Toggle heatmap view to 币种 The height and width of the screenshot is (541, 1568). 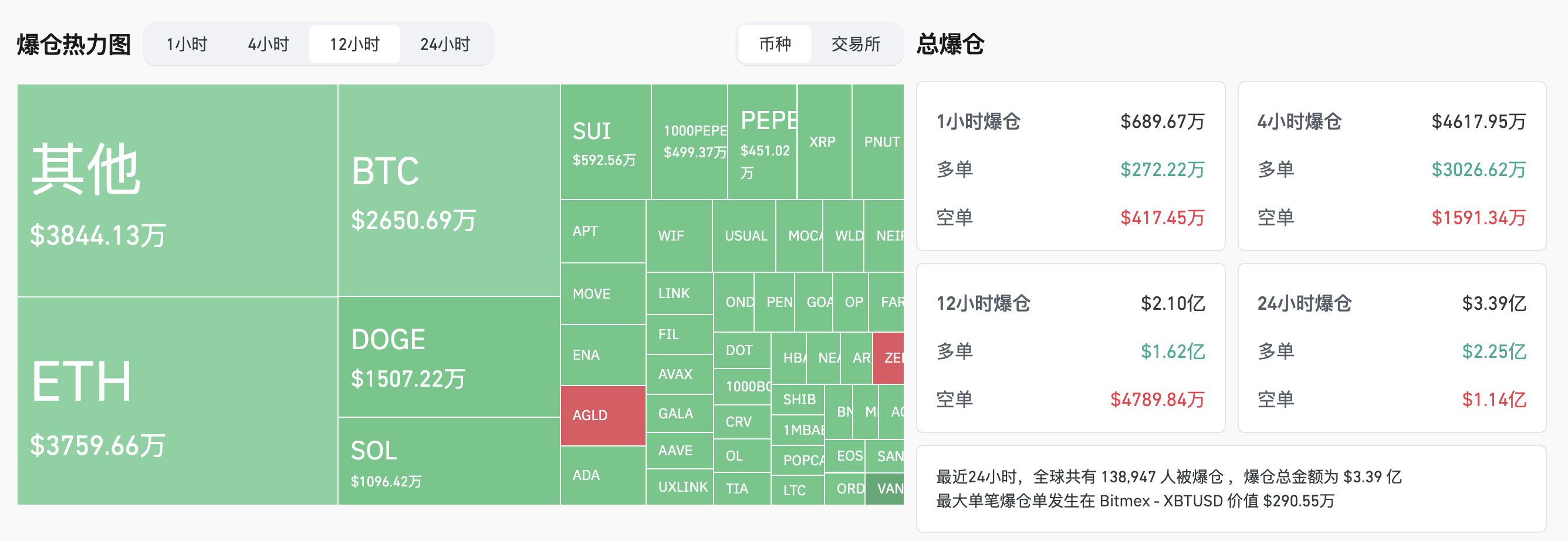click(x=775, y=44)
